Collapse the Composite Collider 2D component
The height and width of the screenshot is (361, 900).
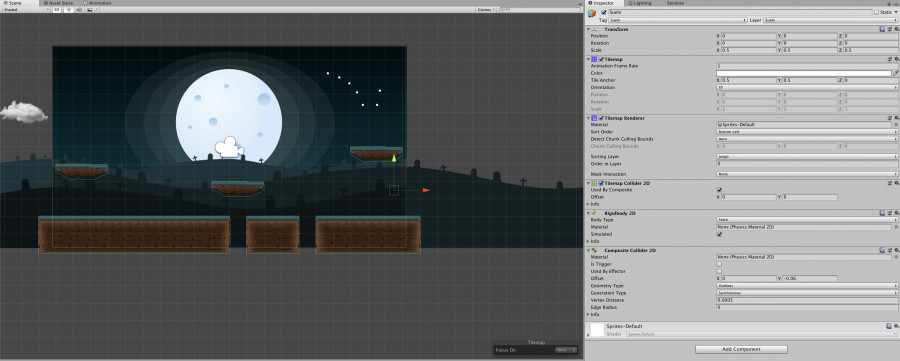pos(588,250)
